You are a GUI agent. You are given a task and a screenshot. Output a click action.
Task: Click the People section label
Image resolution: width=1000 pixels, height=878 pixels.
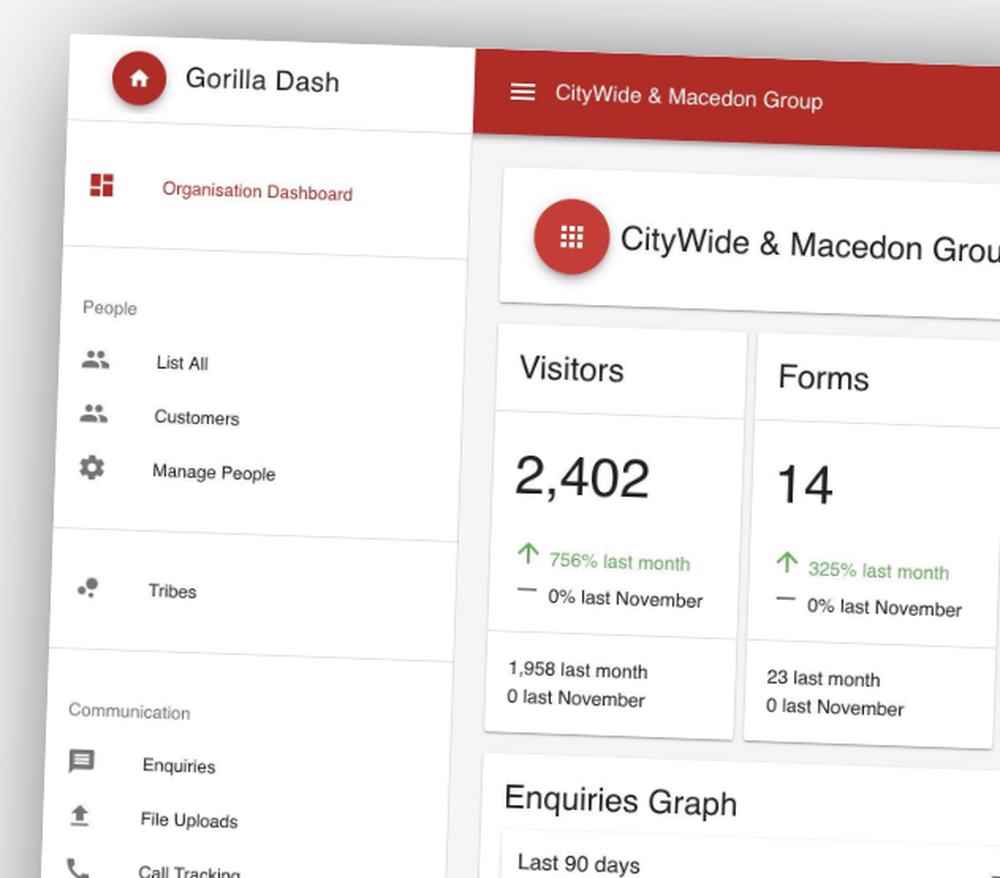[110, 308]
